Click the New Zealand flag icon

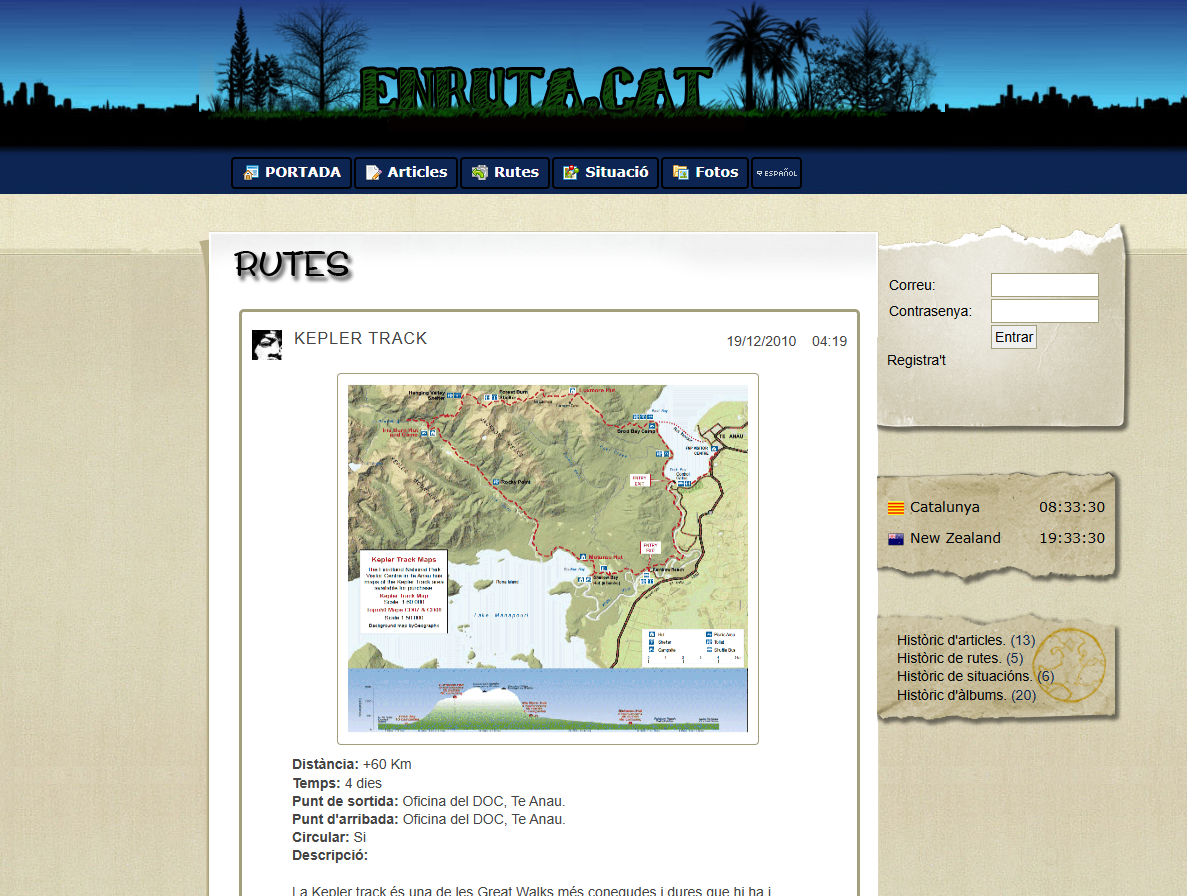coord(896,539)
